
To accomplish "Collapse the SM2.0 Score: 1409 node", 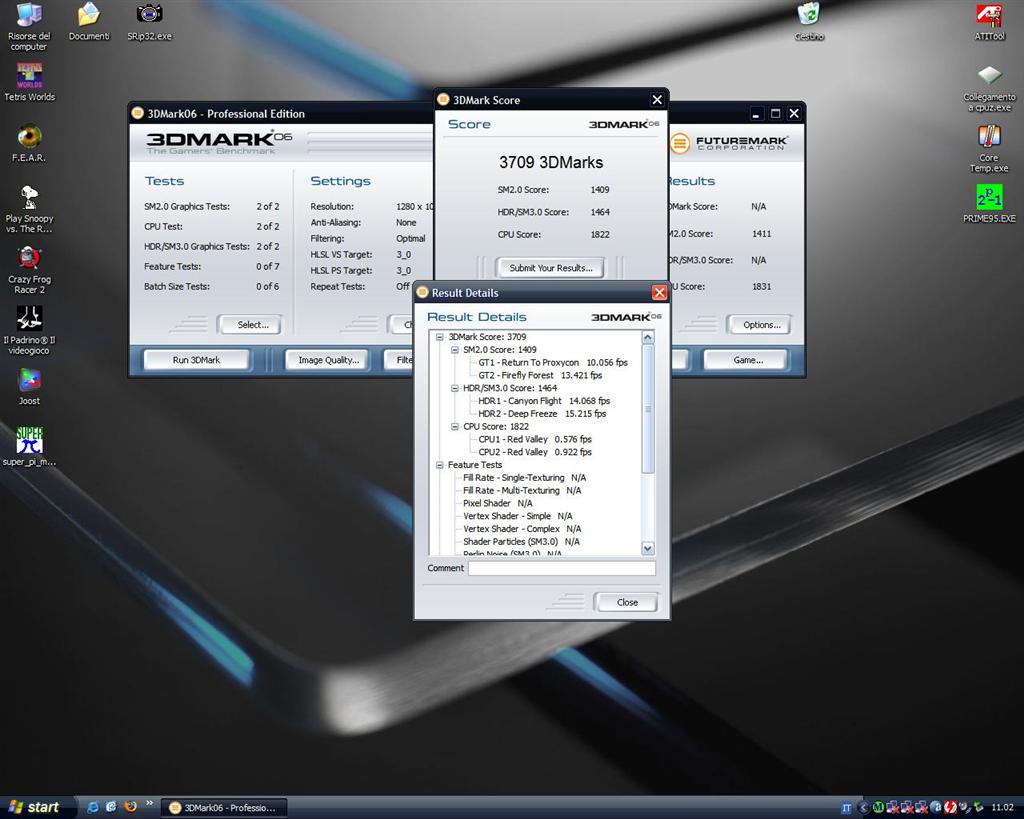I will 455,350.
